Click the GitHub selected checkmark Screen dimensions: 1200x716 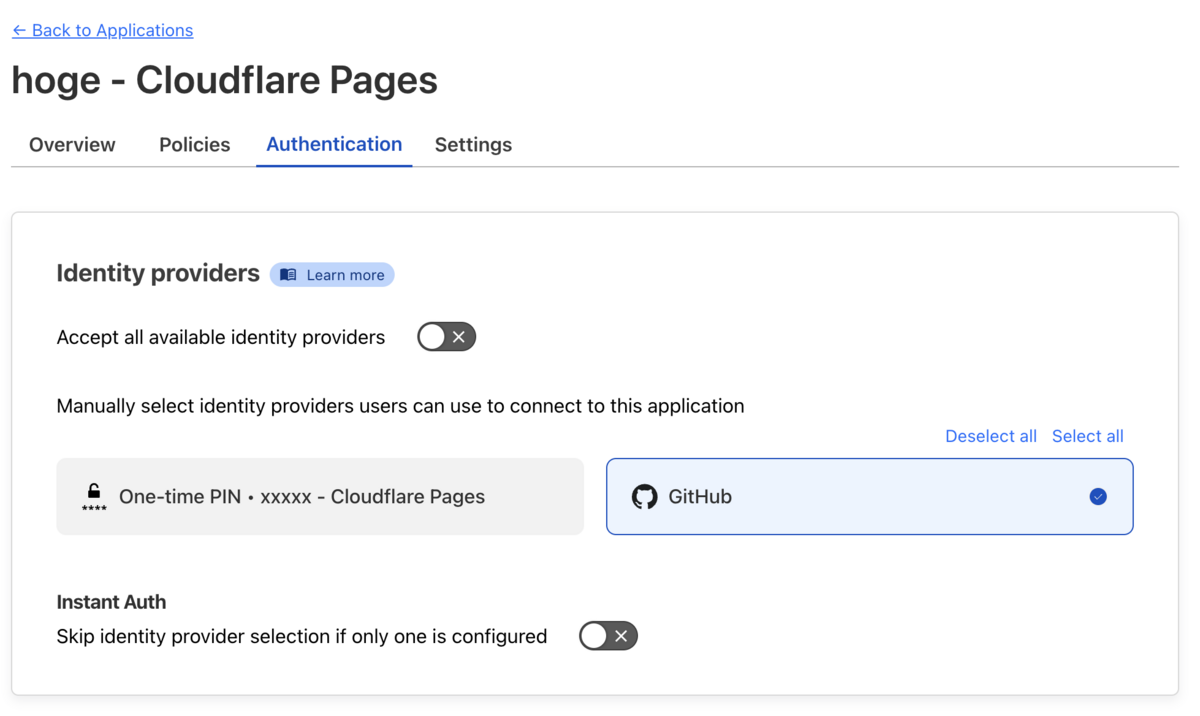(x=1098, y=497)
